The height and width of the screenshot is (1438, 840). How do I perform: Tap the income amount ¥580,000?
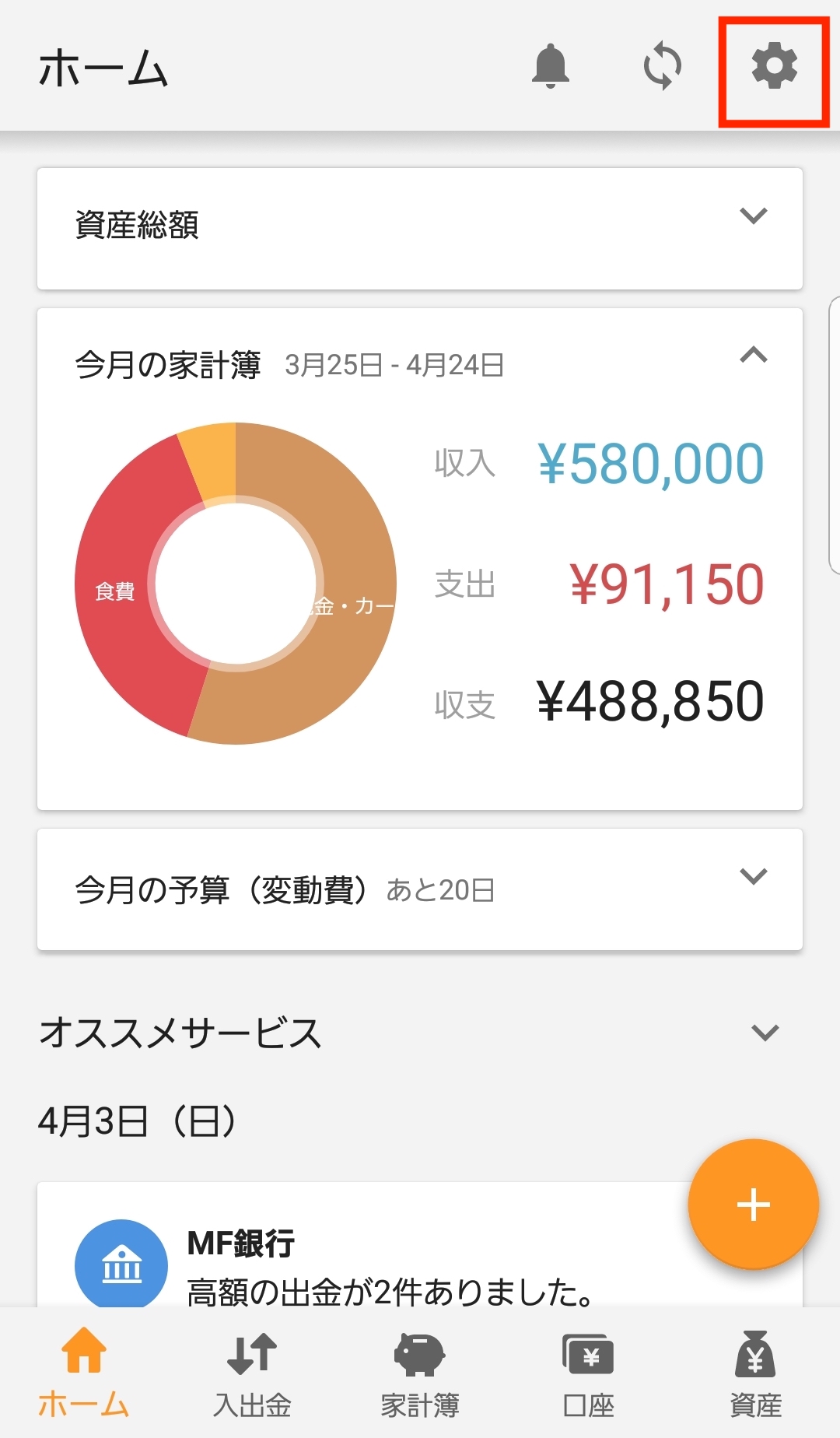(x=651, y=464)
